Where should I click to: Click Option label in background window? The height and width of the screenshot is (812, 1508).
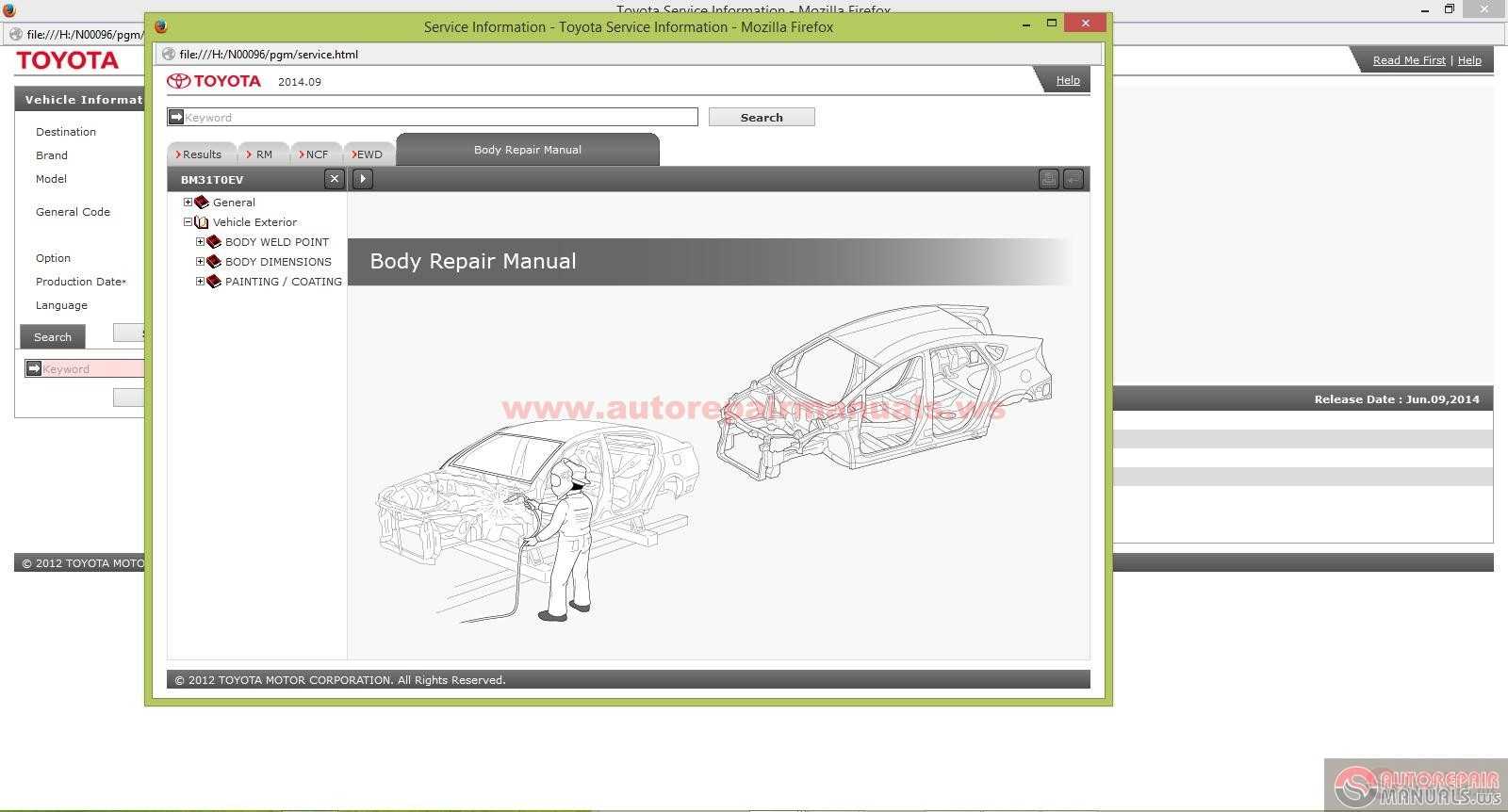point(53,258)
